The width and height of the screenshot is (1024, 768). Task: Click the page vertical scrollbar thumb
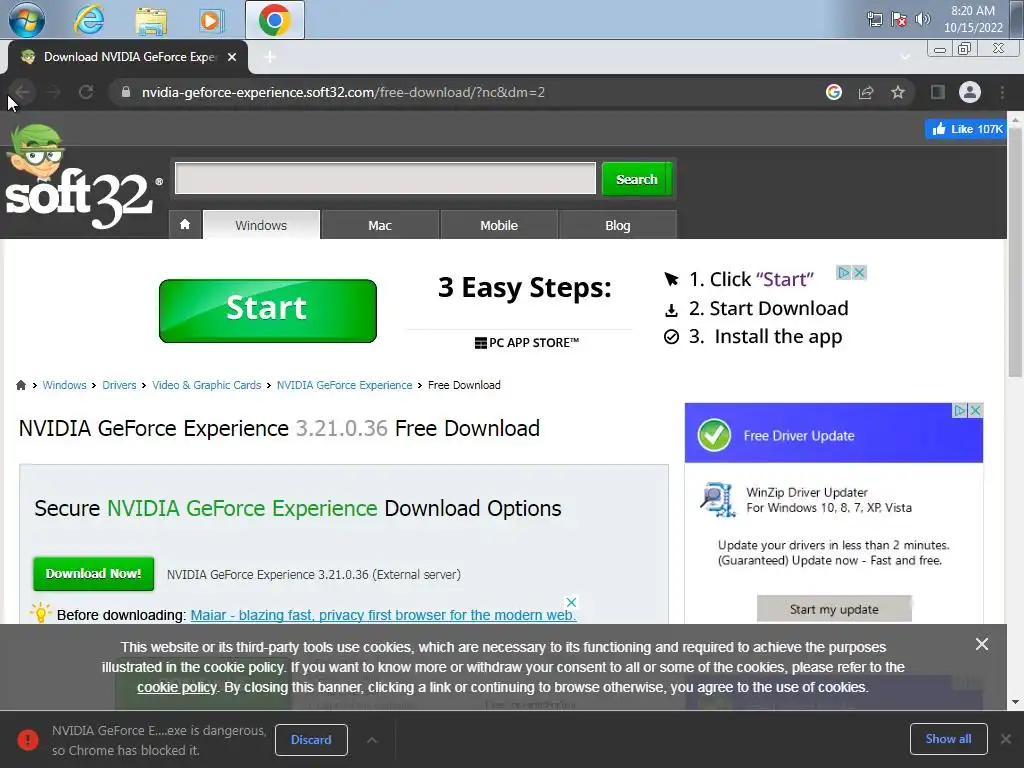pyautogui.click(x=1015, y=251)
